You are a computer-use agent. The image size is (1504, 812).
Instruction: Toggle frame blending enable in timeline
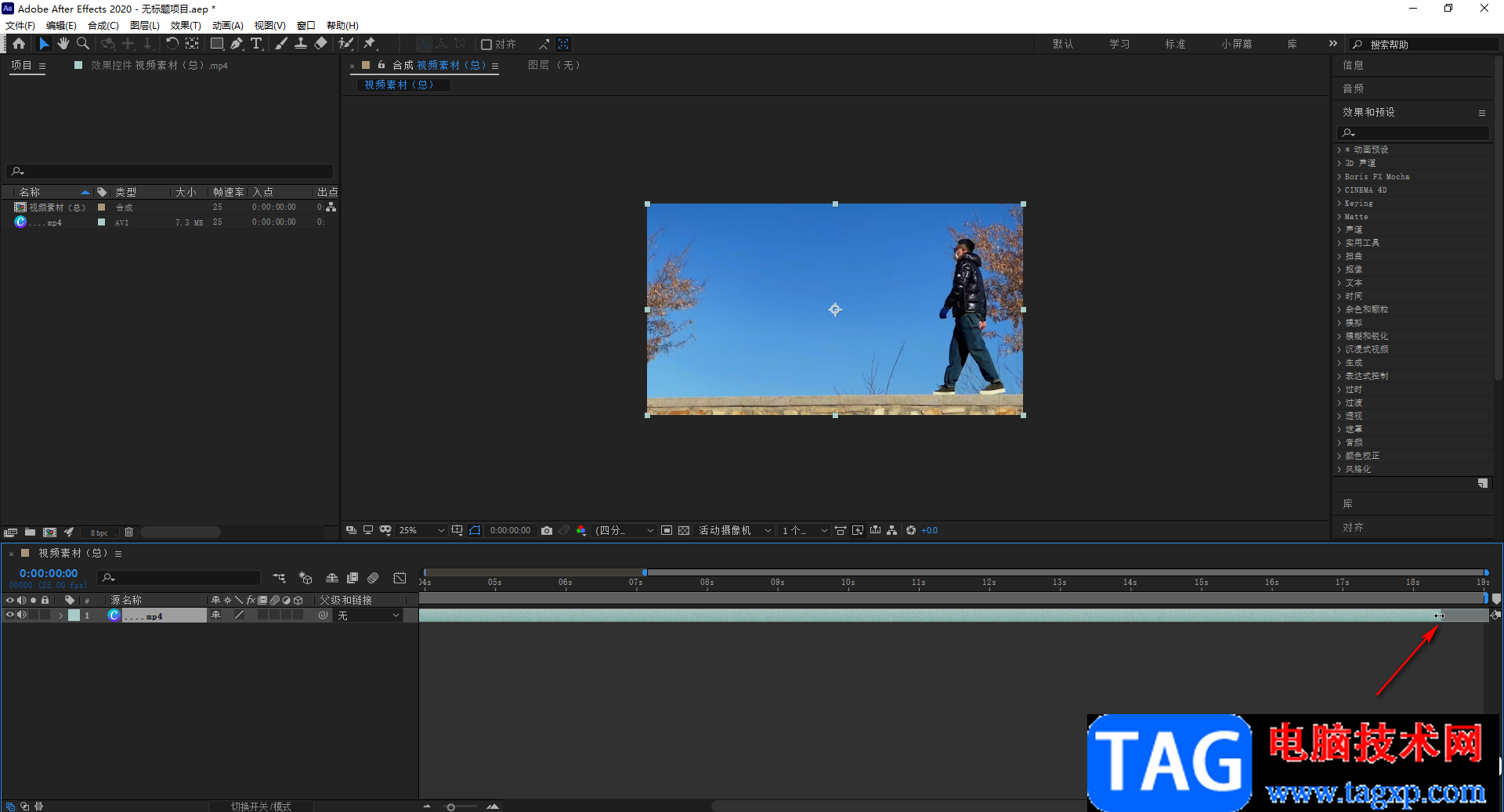pos(352,578)
